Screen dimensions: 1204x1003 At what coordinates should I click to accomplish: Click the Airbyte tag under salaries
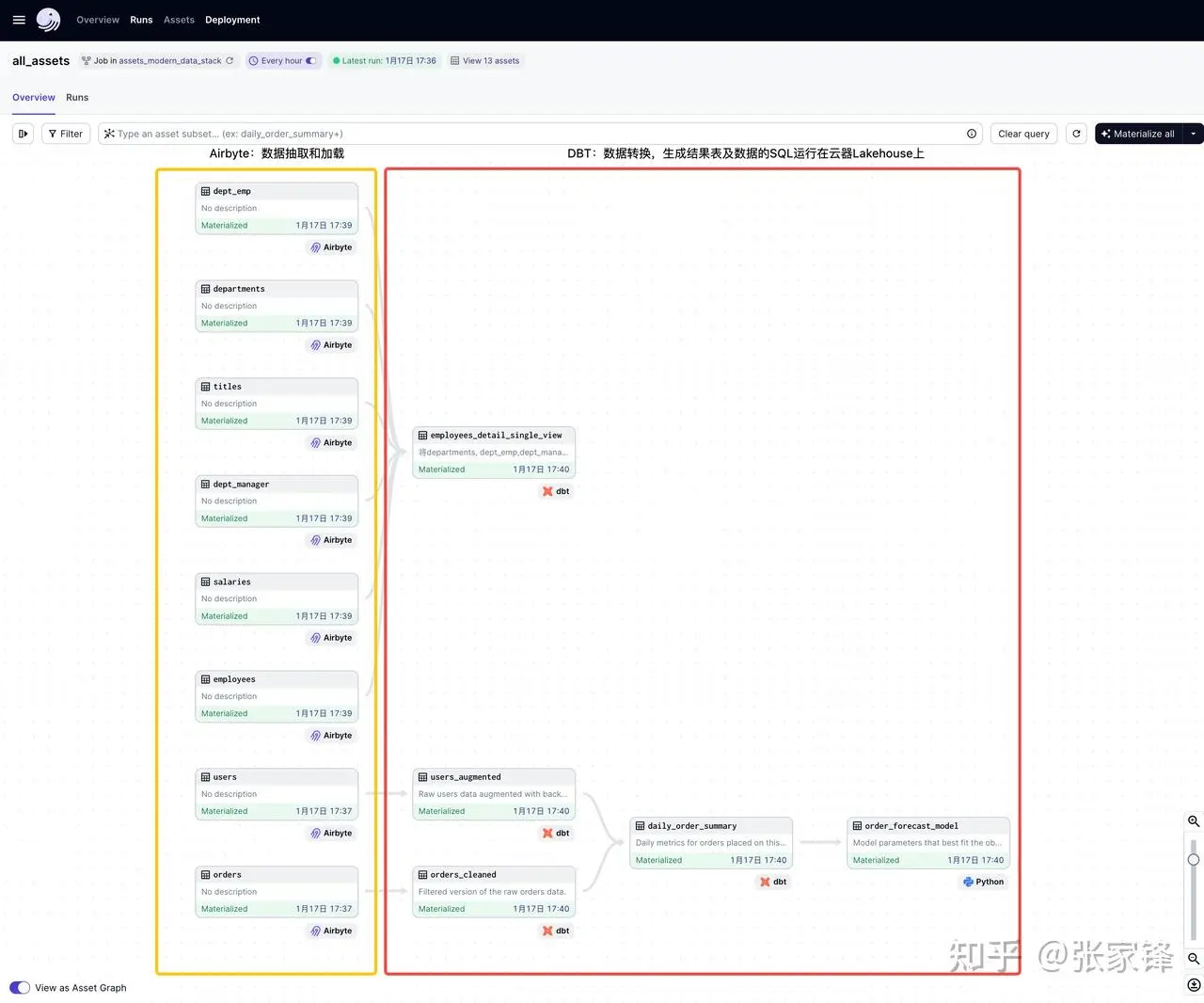331,638
